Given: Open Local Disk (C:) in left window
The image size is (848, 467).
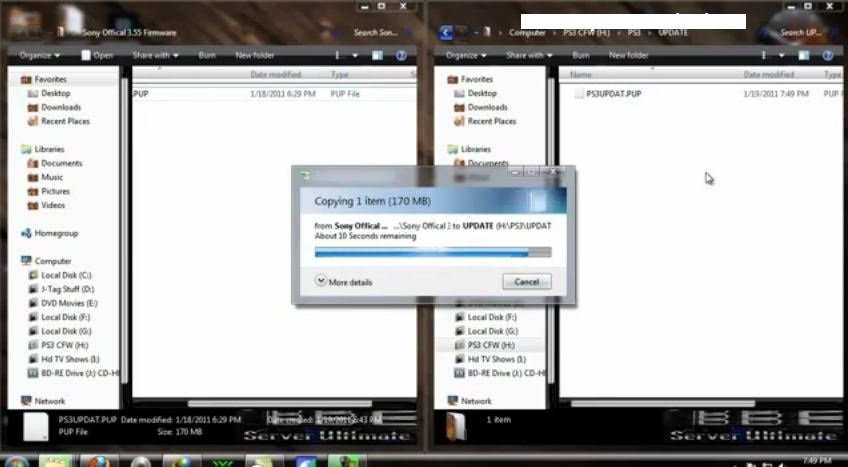Looking at the screenshot, I should tap(66, 275).
